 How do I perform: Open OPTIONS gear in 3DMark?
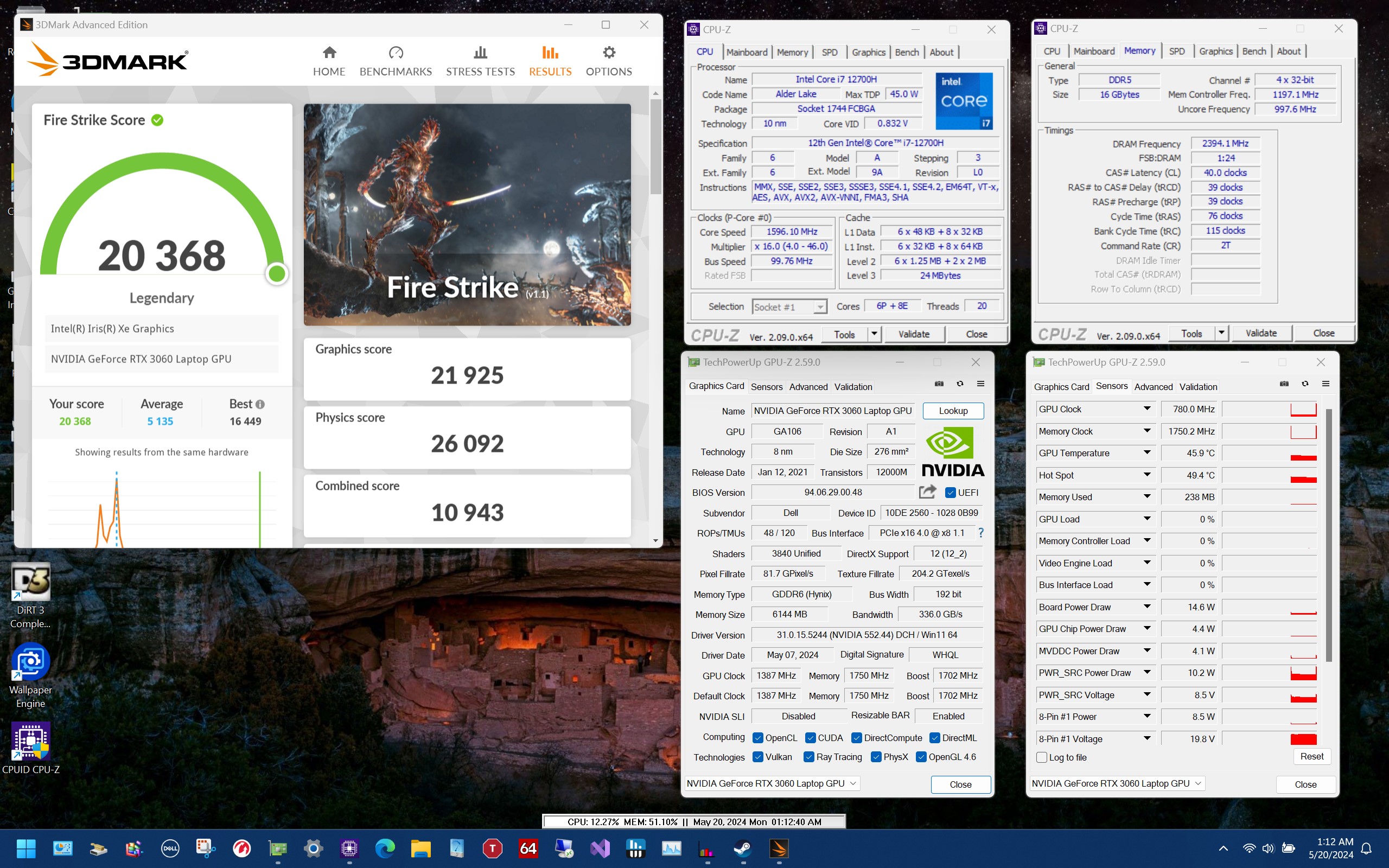point(608,61)
